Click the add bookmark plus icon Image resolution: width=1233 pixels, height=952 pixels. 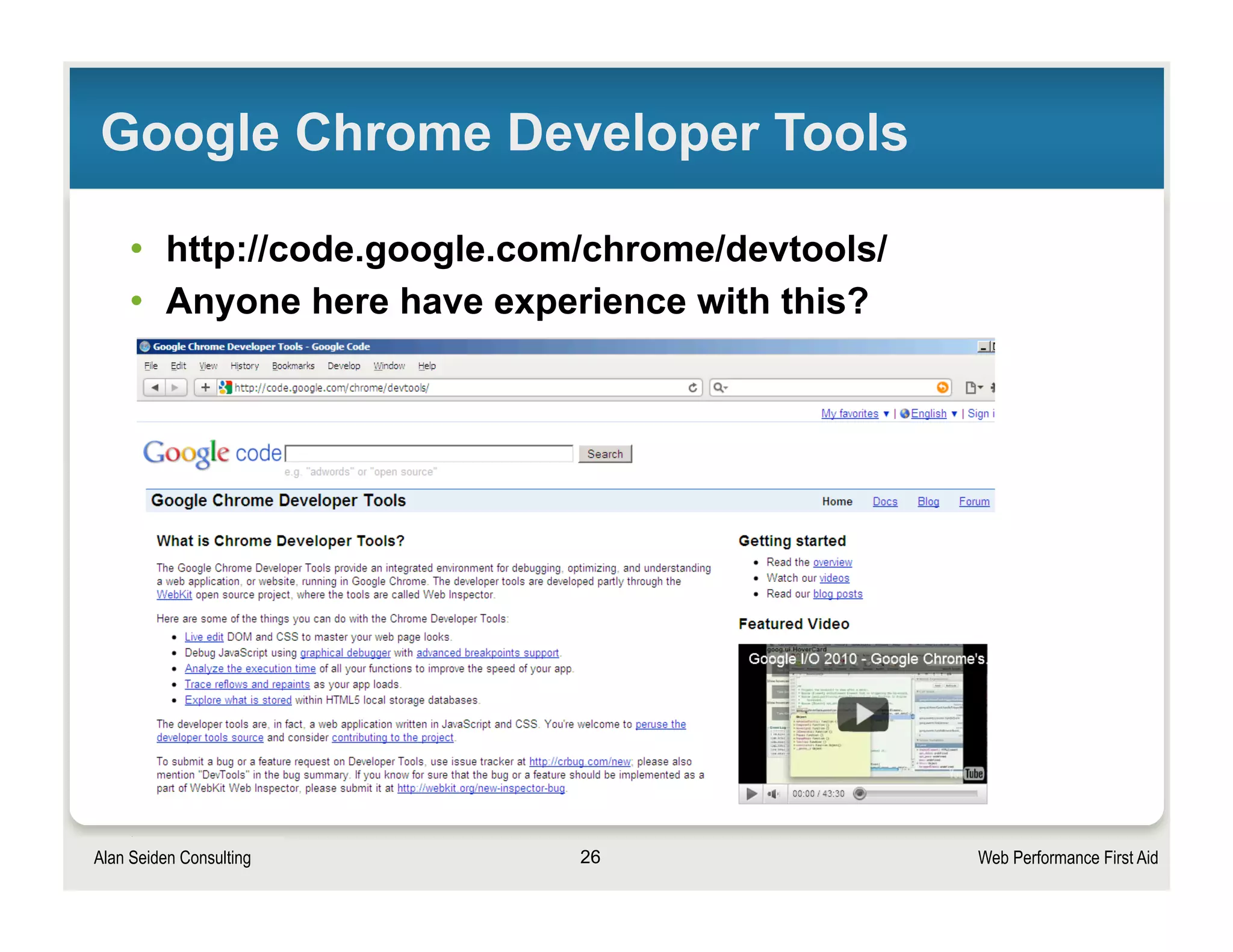(205, 388)
